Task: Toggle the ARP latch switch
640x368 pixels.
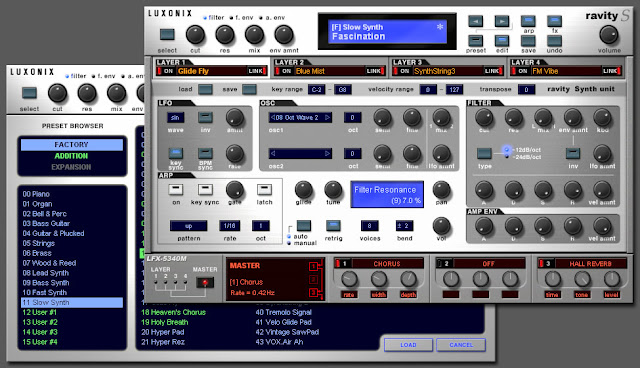Action: tap(264, 190)
